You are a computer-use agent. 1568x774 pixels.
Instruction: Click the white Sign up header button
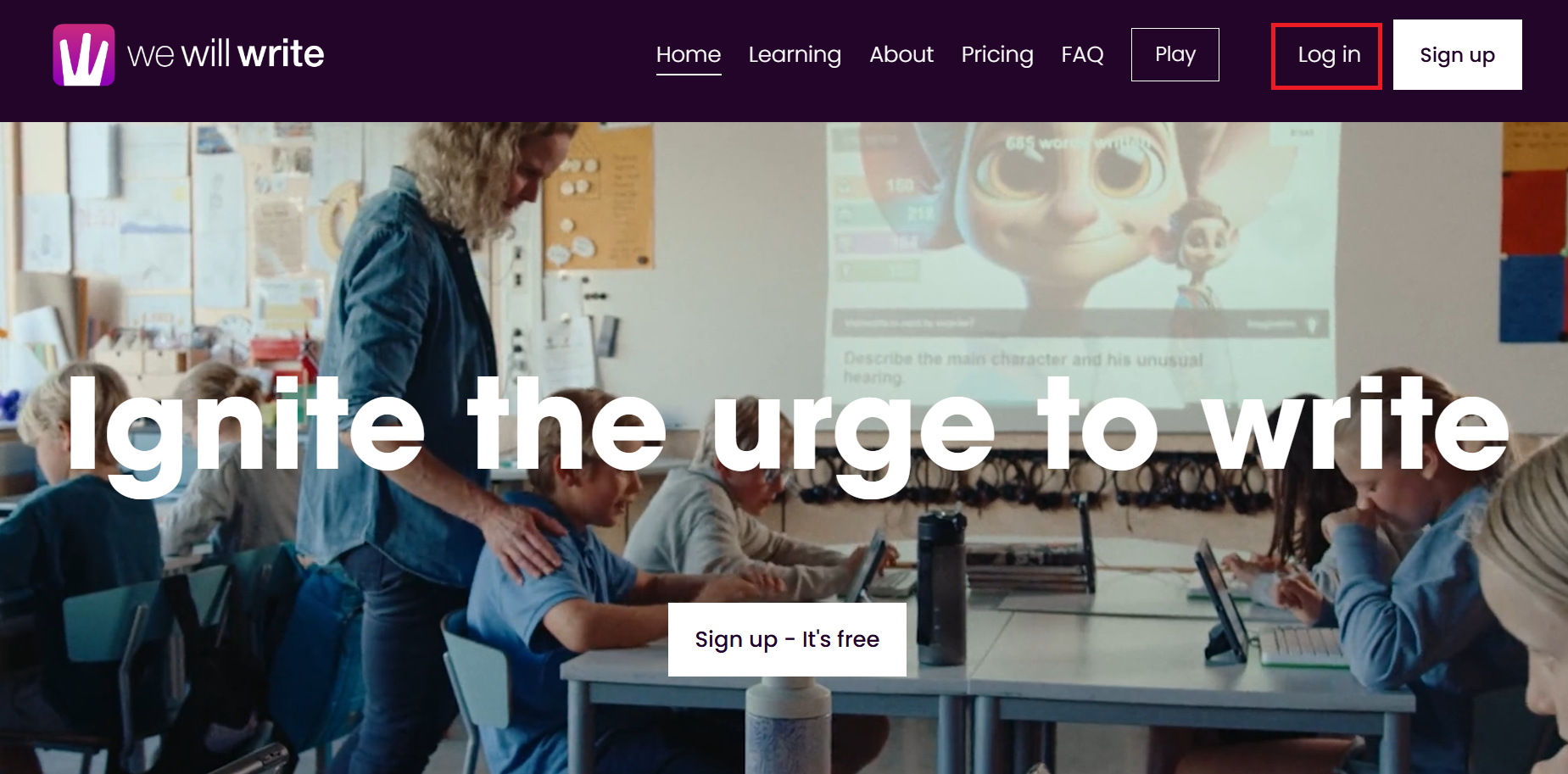[1458, 55]
